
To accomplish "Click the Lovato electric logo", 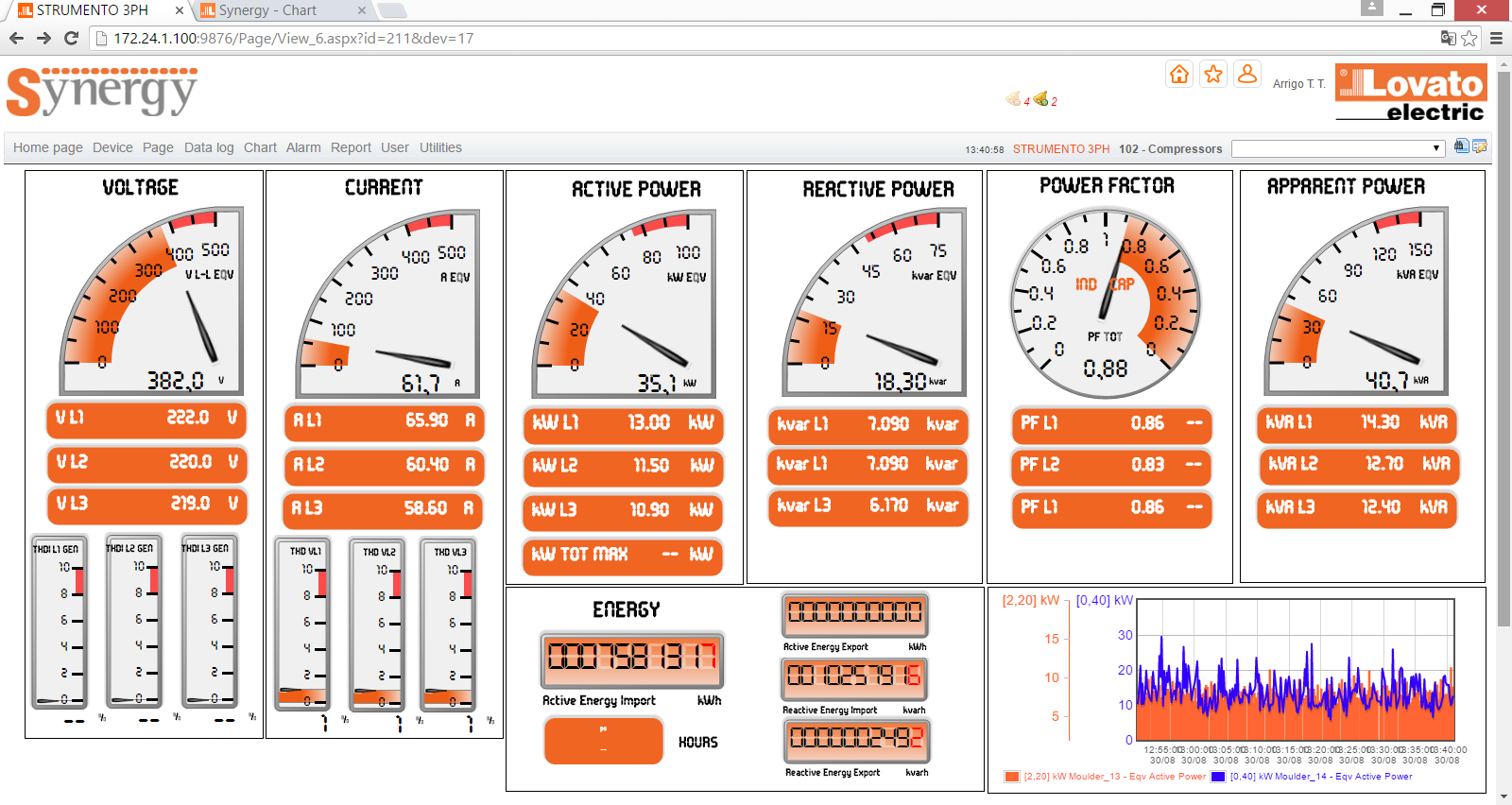I will (1411, 93).
